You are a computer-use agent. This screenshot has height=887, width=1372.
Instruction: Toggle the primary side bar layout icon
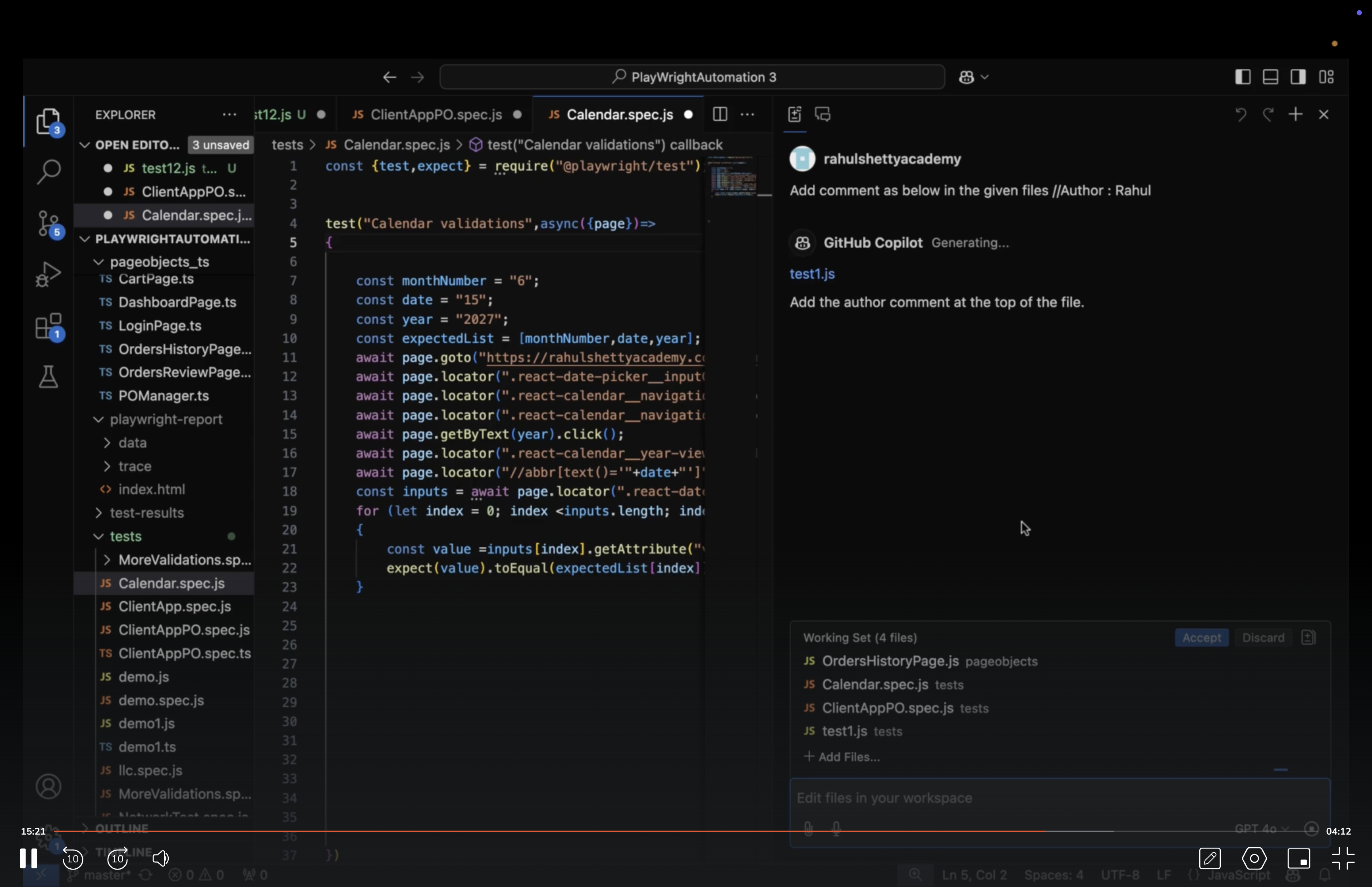coord(1243,77)
